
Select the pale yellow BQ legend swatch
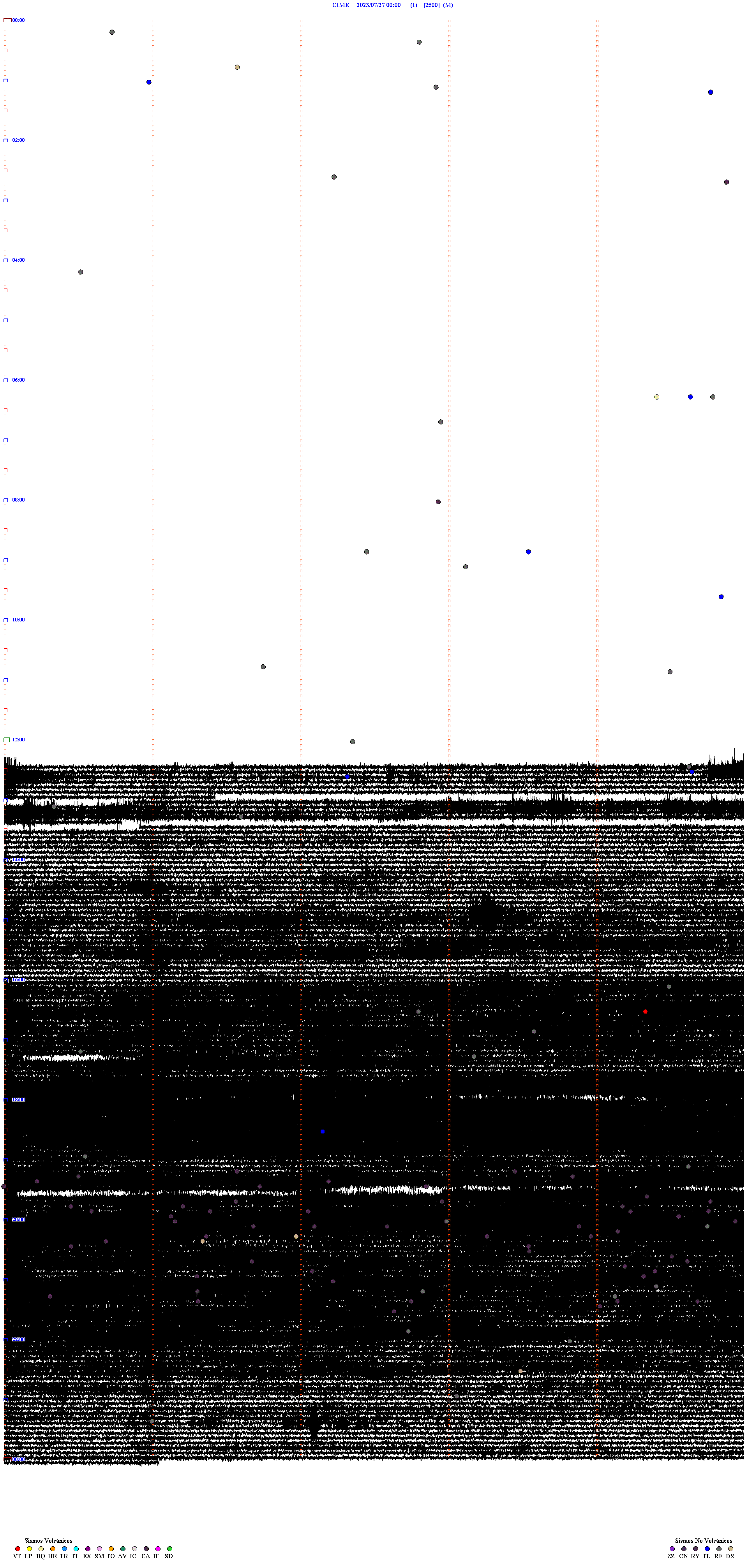click(41, 1549)
